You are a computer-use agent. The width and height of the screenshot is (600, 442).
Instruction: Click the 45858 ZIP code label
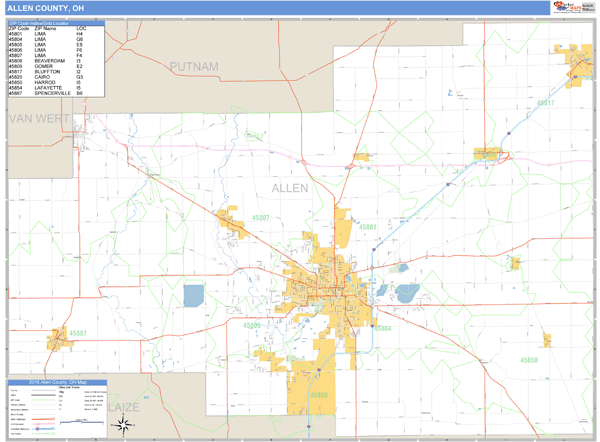click(x=528, y=358)
